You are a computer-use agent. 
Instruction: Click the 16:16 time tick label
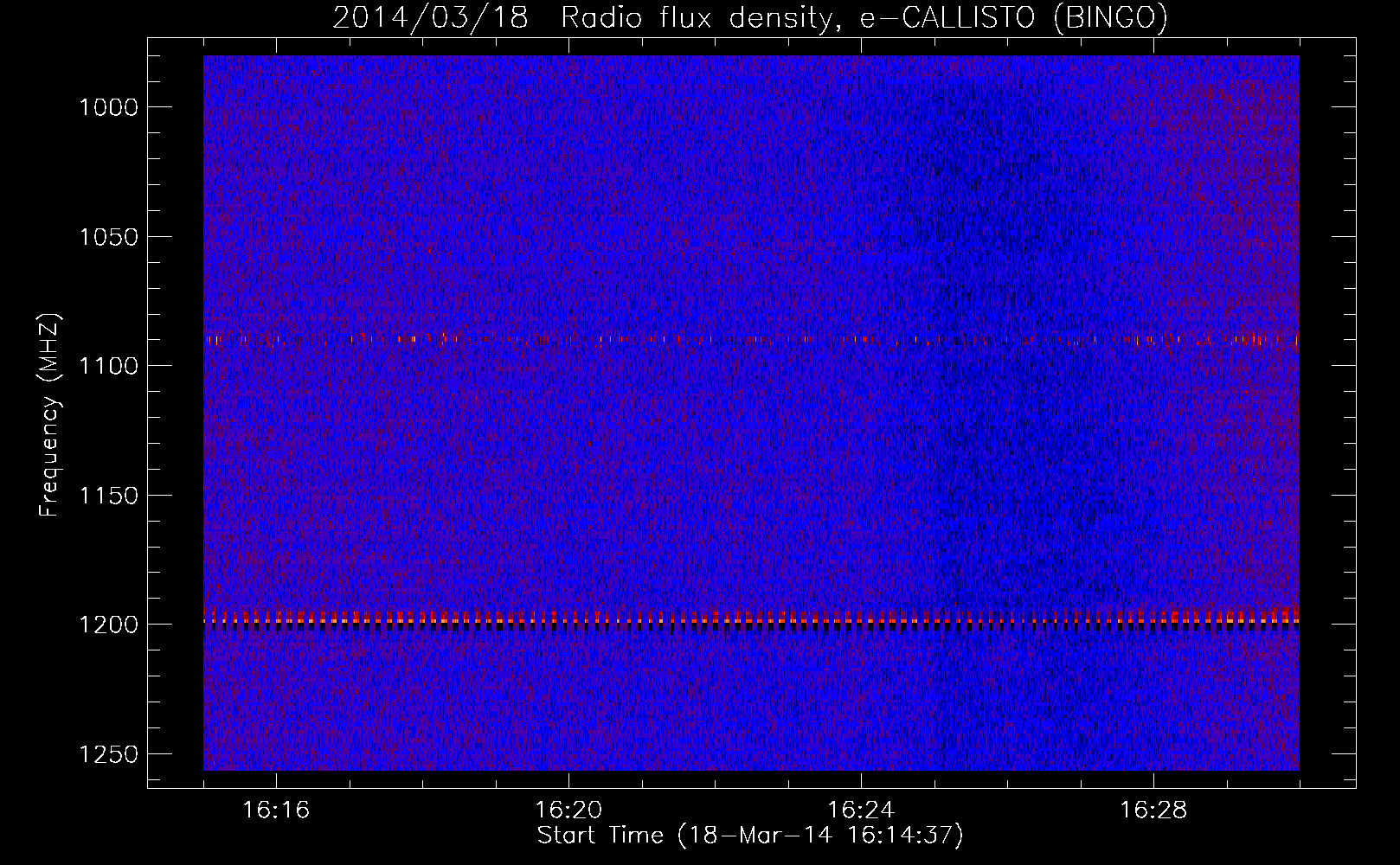[x=276, y=811]
